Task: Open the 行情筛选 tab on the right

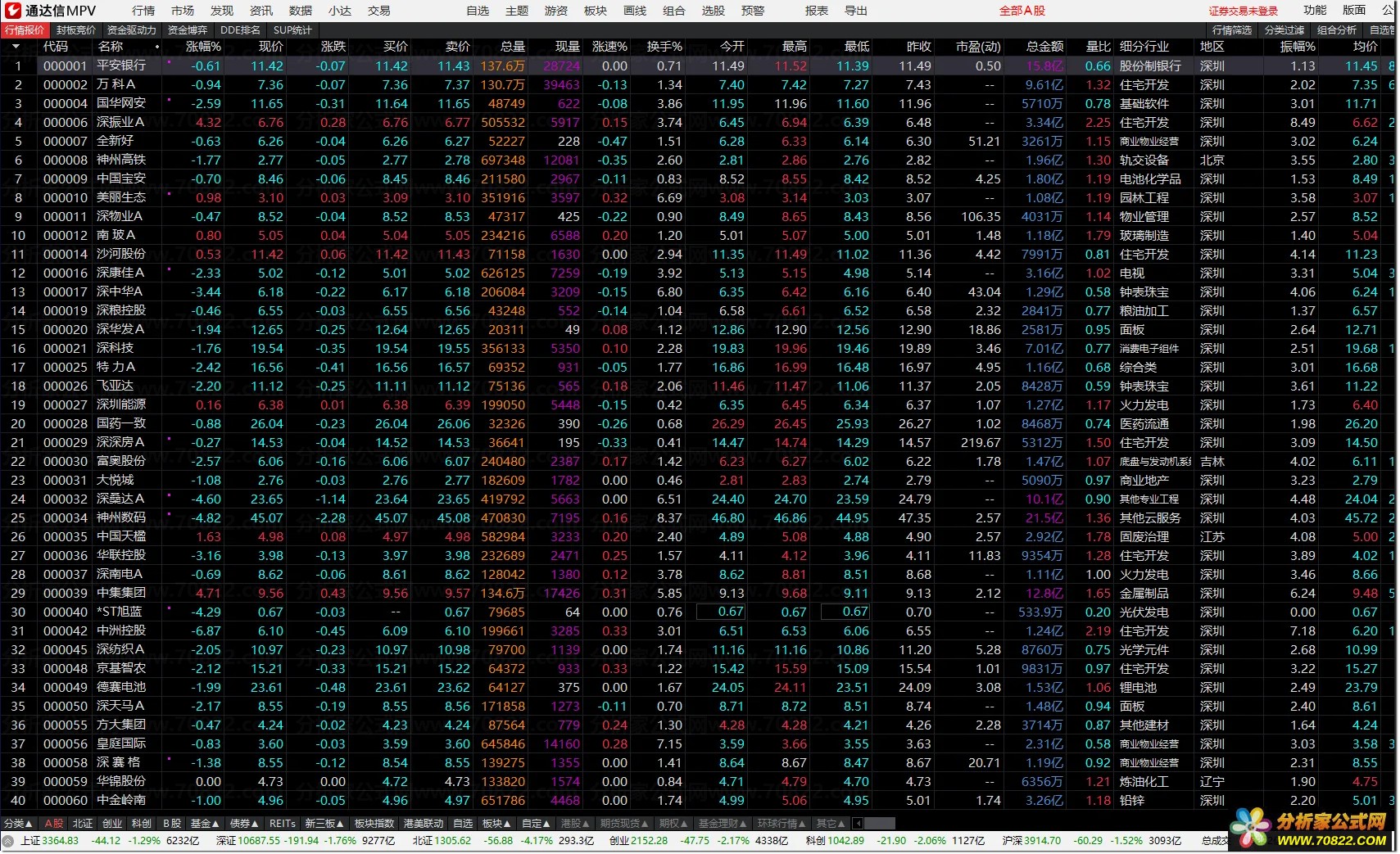Action: (x=1232, y=29)
